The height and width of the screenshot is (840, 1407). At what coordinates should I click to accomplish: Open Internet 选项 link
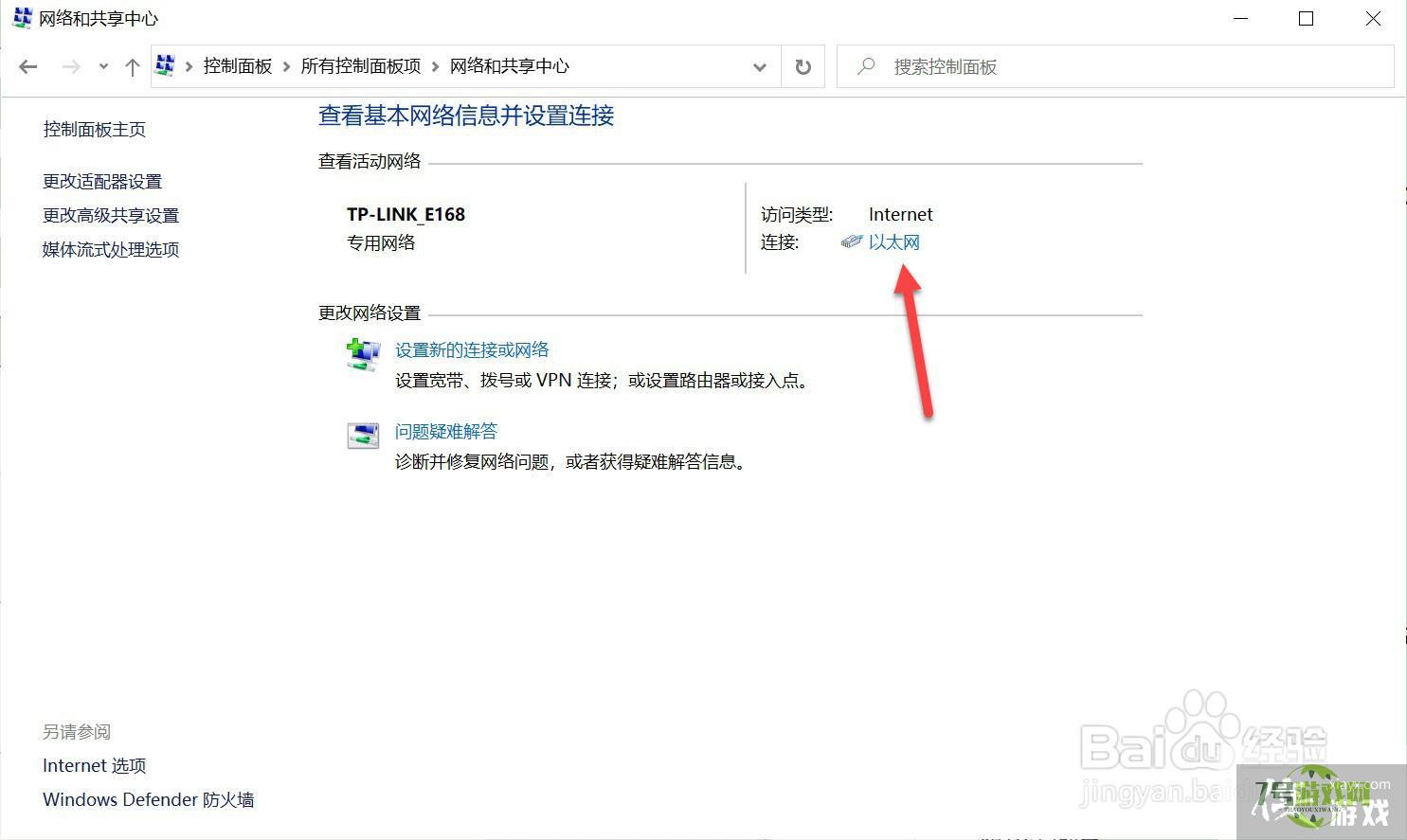point(95,765)
